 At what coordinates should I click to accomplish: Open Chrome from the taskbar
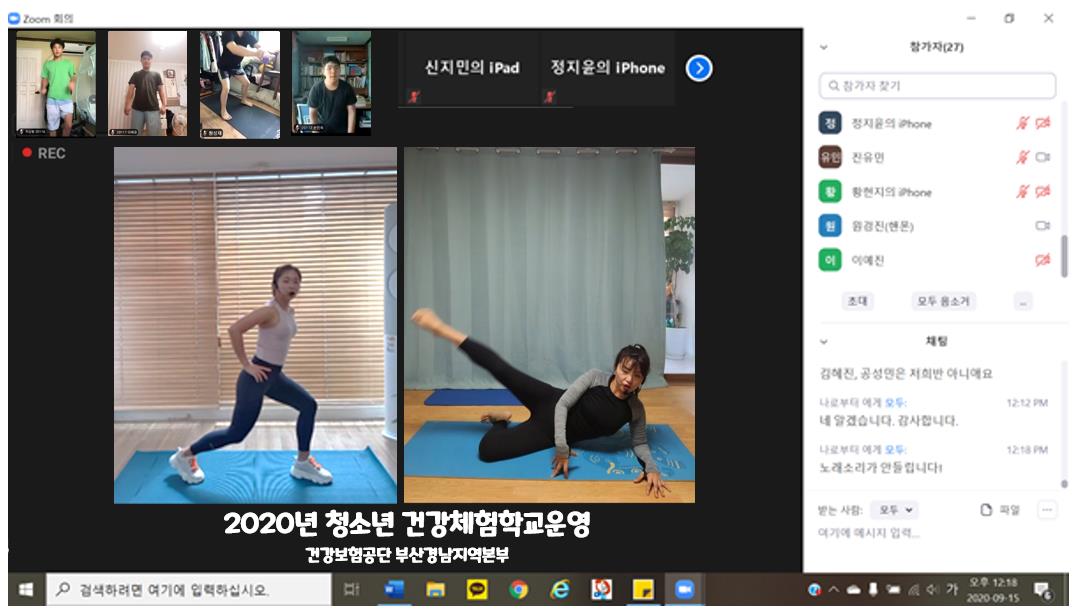point(517,590)
